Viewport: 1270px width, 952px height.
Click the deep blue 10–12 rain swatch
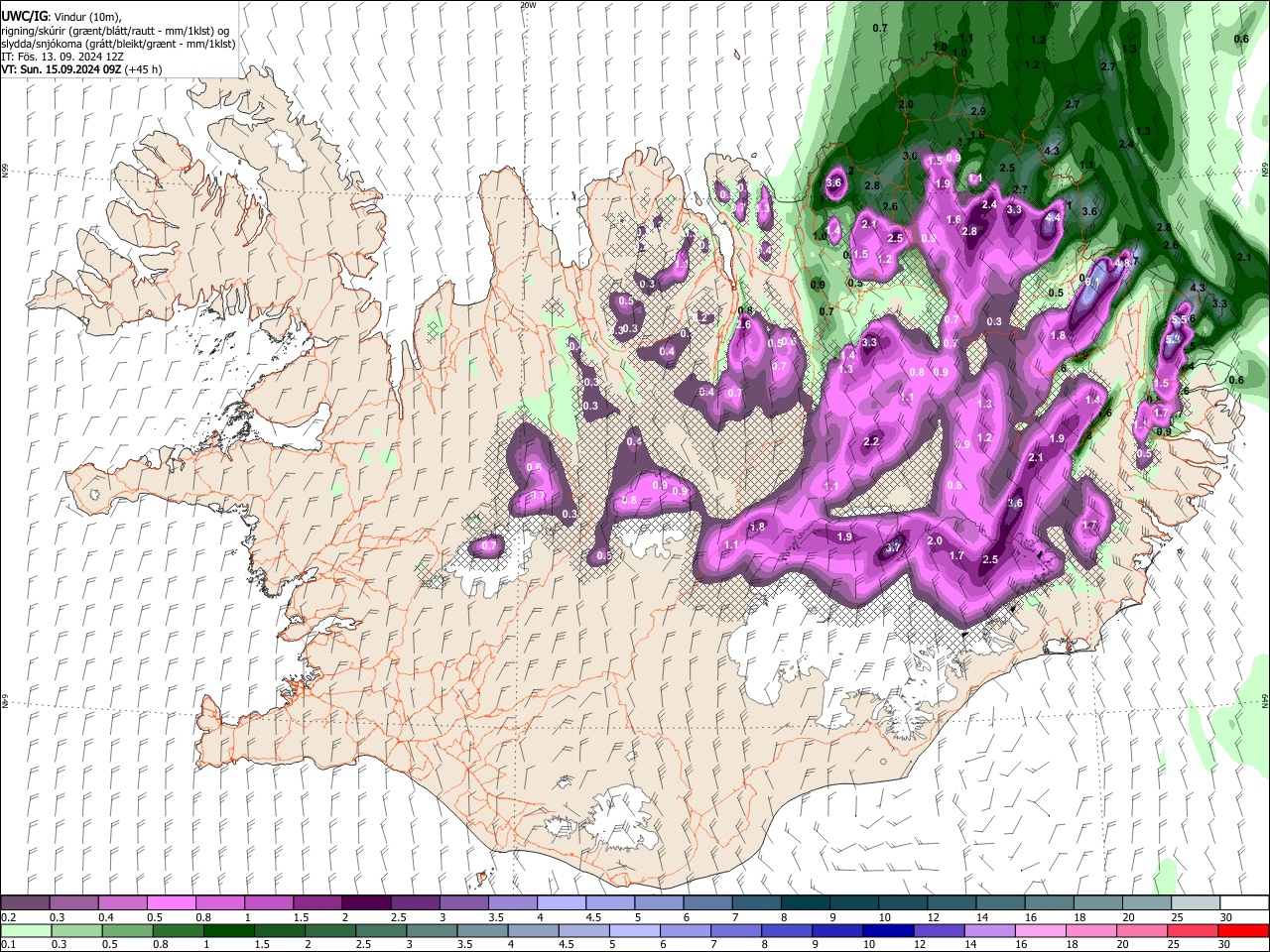coord(887,930)
